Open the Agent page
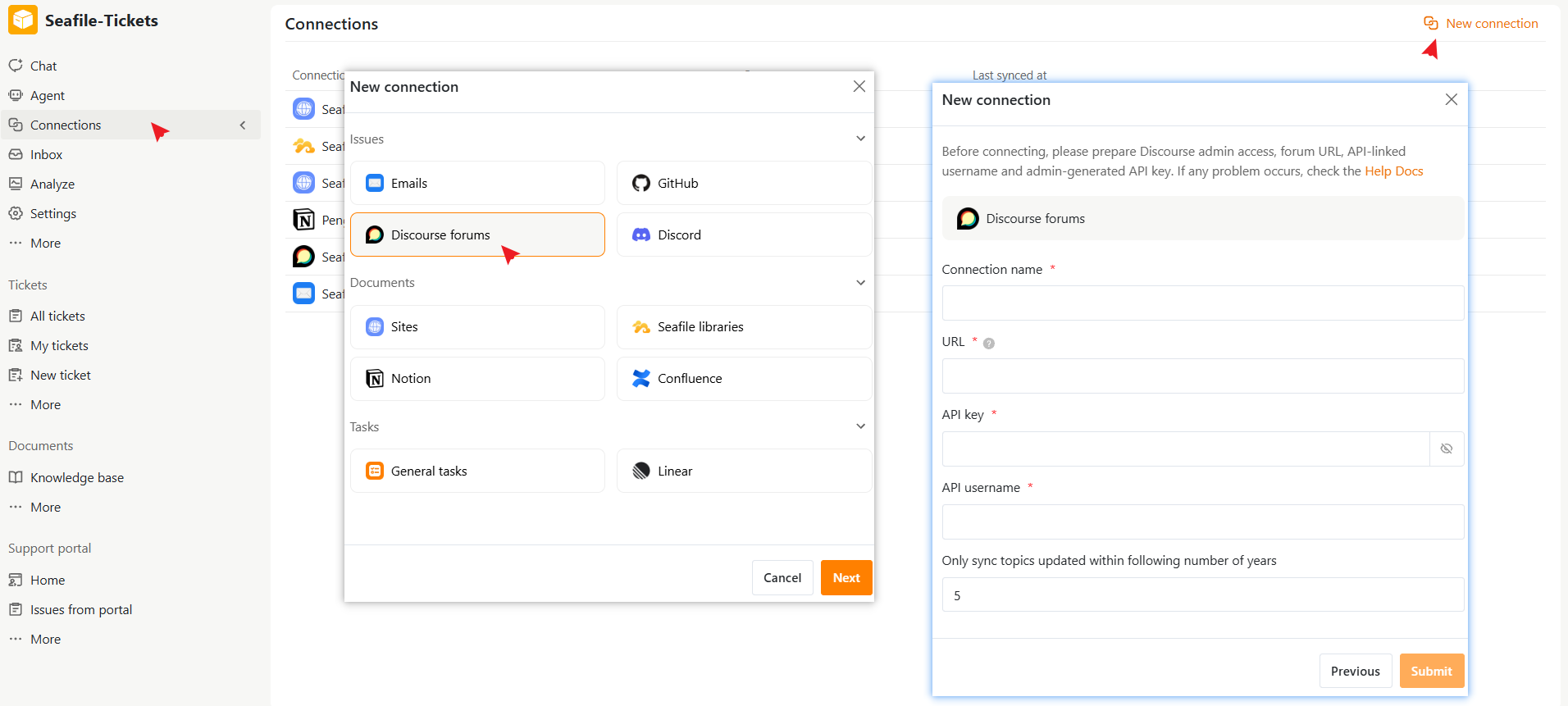The width and height of the screenshot is (1568, 706). point(47,95)
